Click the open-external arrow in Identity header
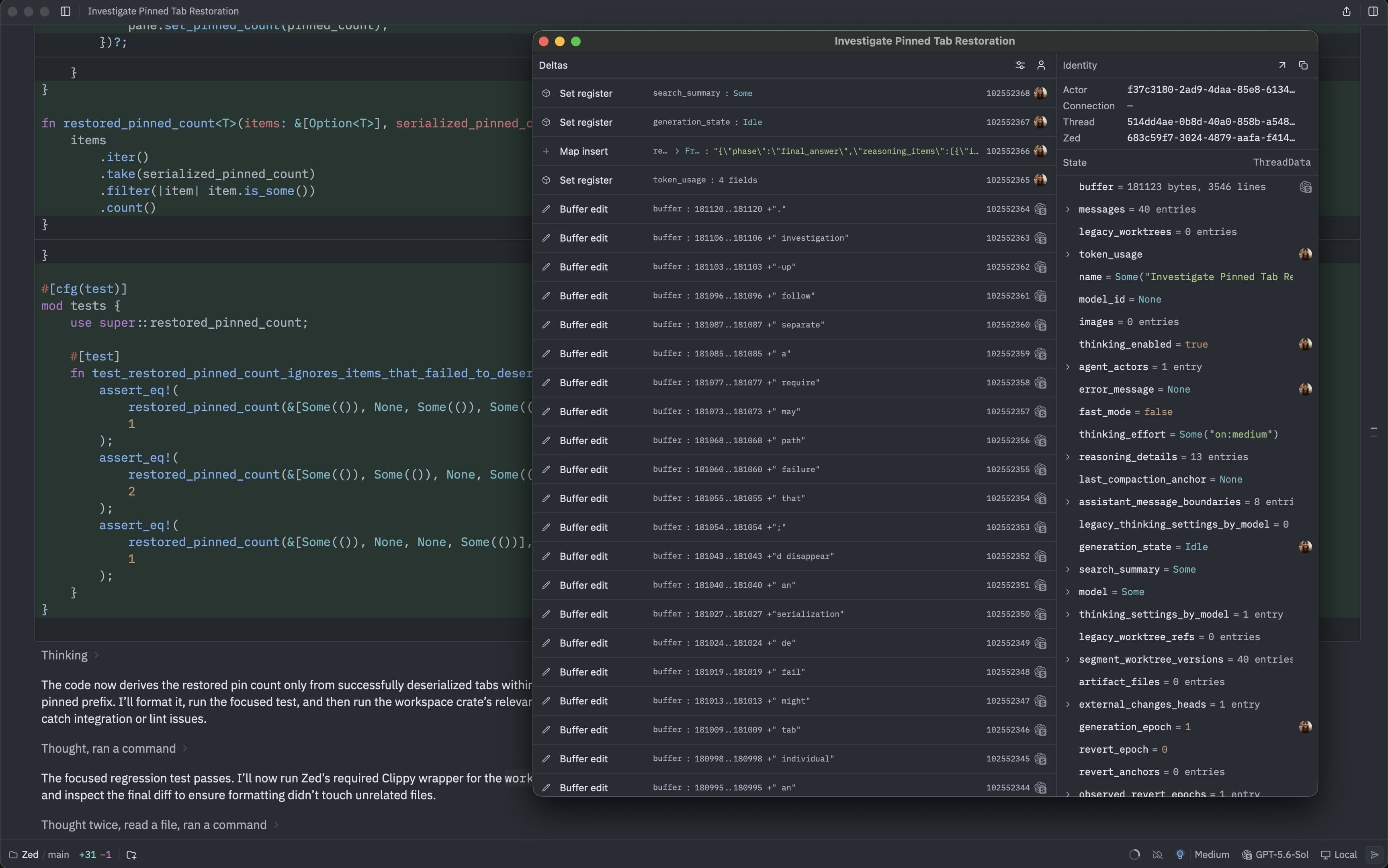Image resolution: width=1388 pixels, height=868 pixels. click(x=1282, y=66)
